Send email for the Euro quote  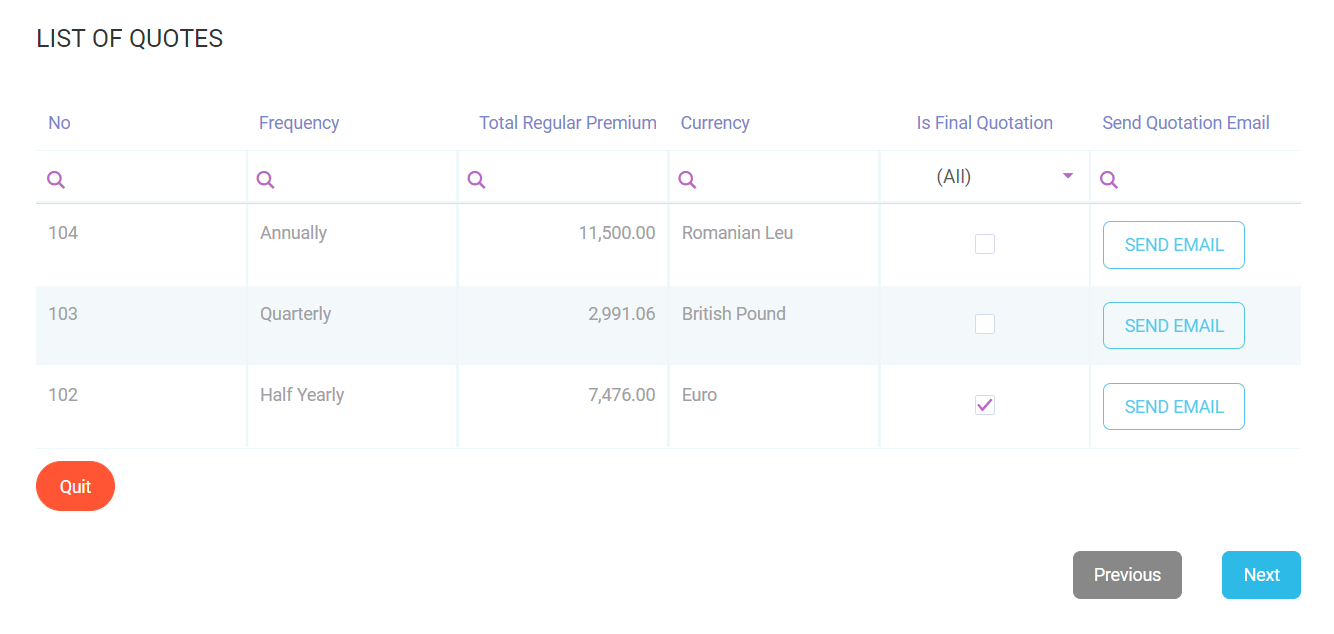(x=1173, y=407)
